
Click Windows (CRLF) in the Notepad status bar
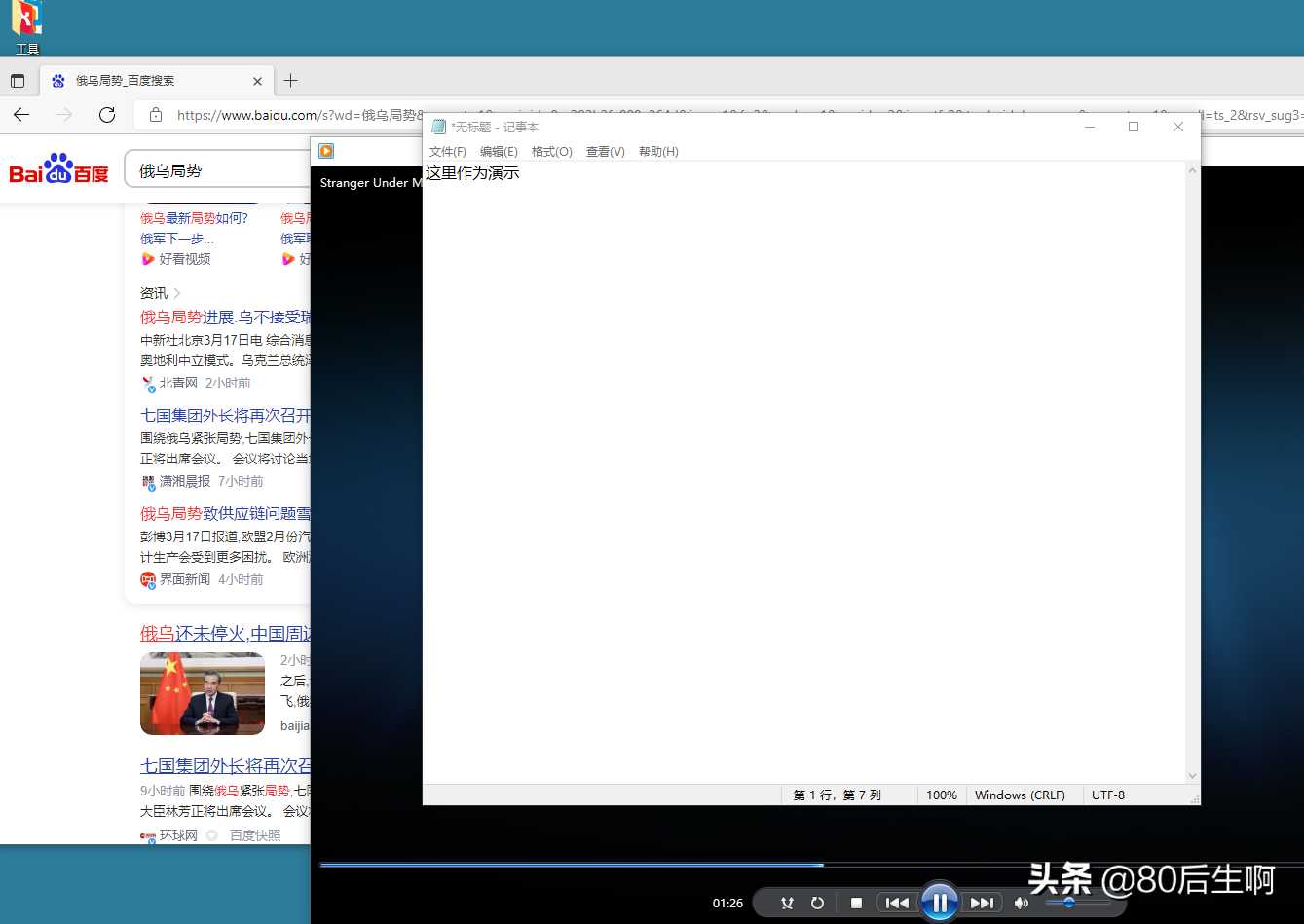1020,795
